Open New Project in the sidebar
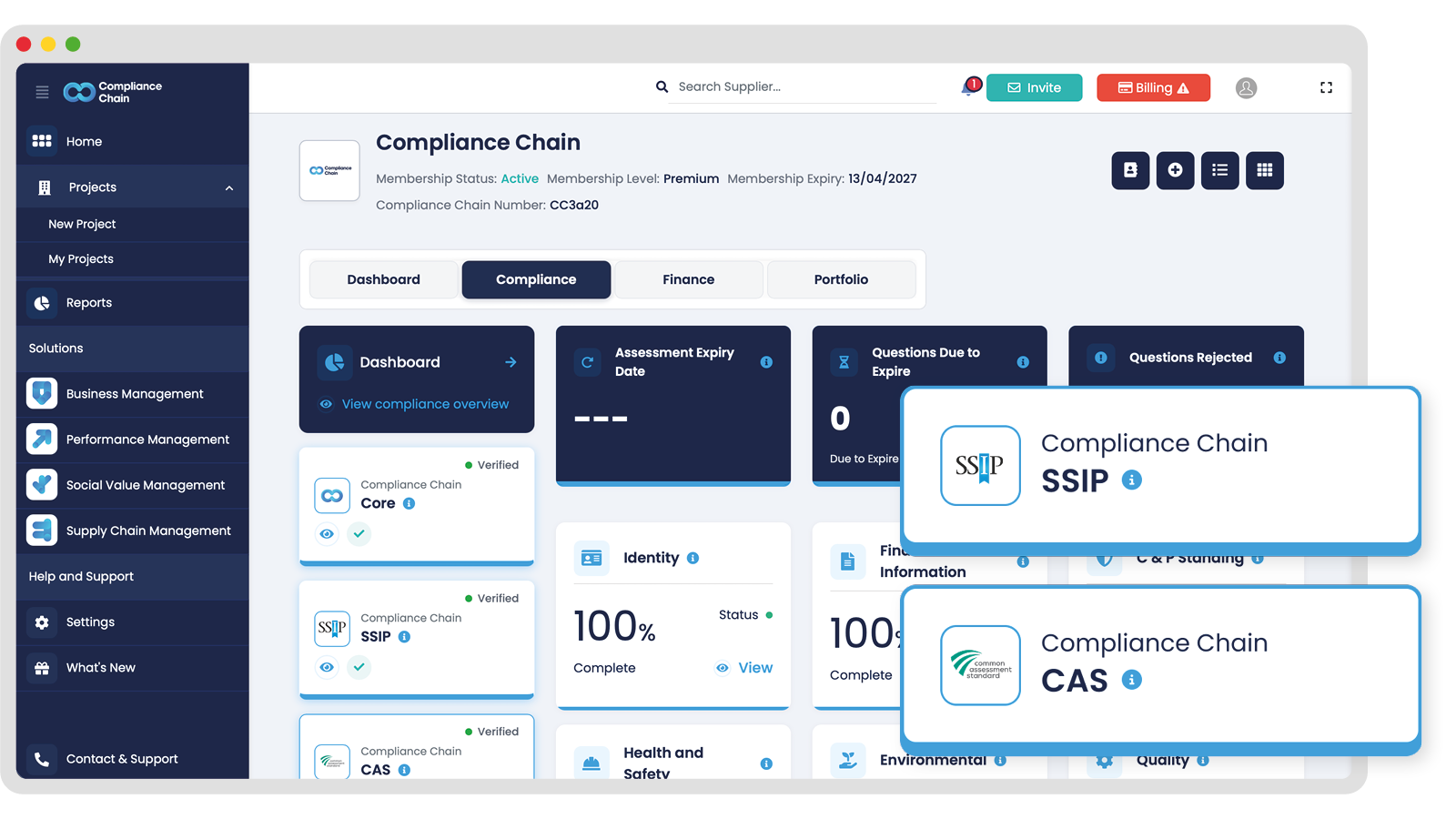1456x819 pixels. coord(82,224)
